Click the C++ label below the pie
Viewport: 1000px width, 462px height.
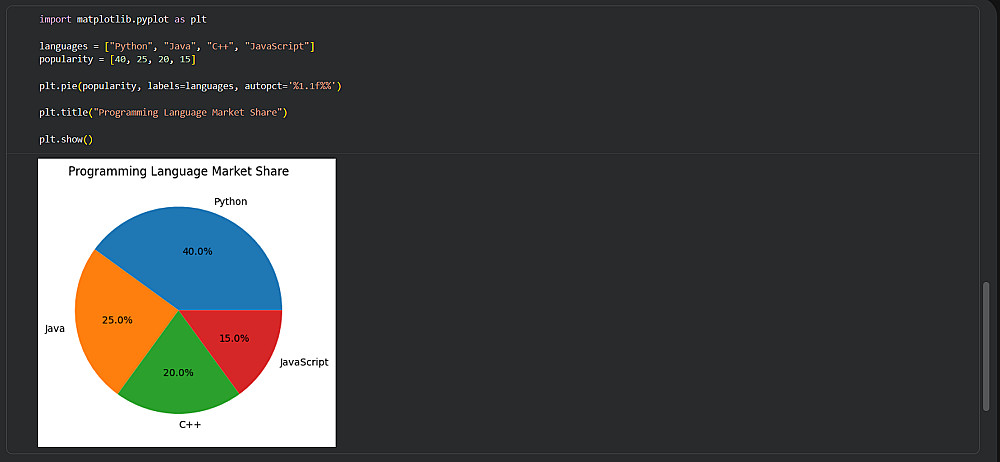point(190,425)
